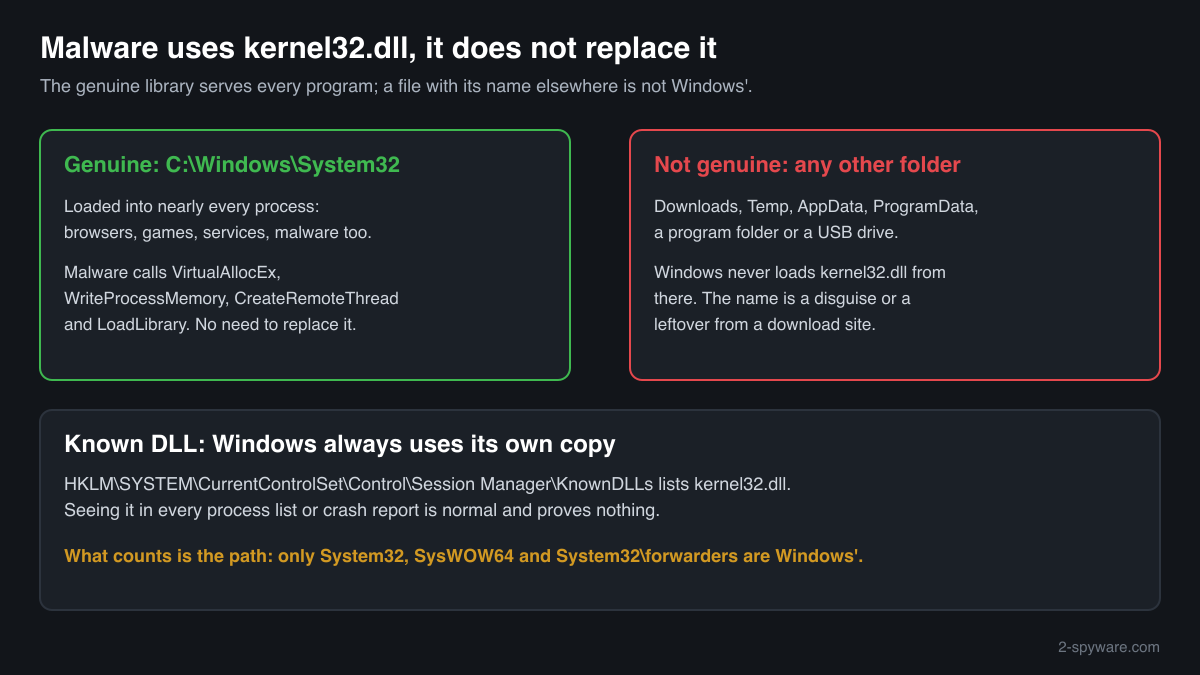Click the orange line 'What counts is the path'

pos(464,556)
